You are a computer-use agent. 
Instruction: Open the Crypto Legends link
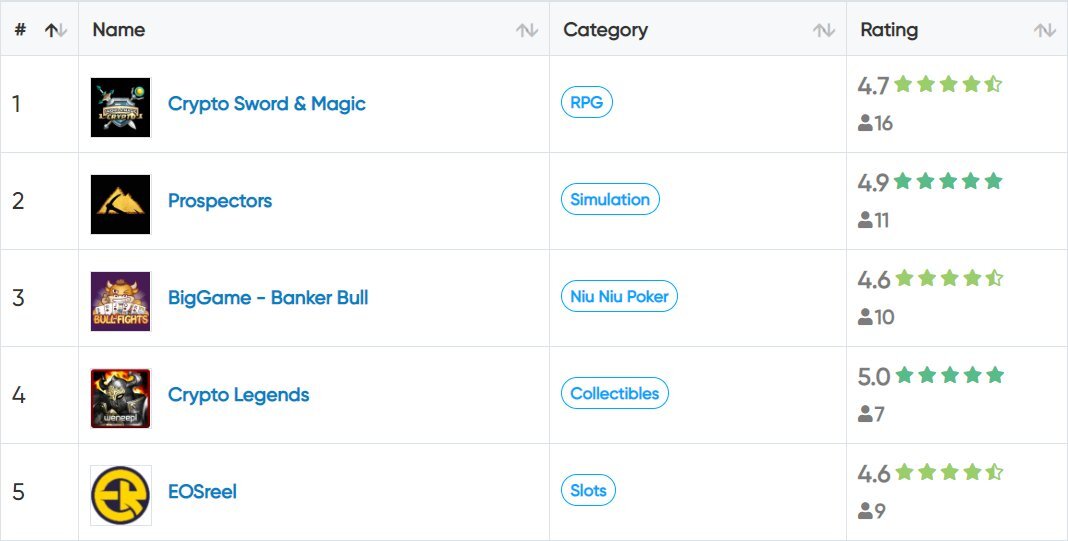tap(238, 395)
